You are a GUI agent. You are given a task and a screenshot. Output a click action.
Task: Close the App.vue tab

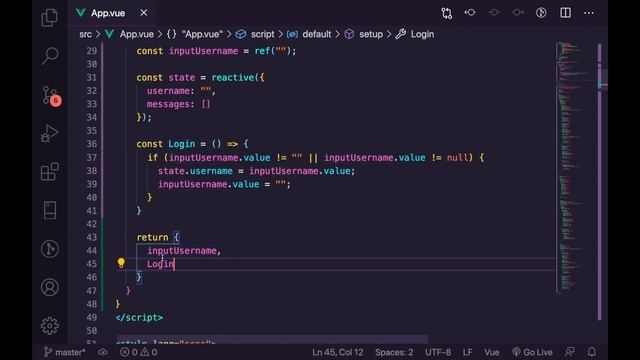pos(144,13)
